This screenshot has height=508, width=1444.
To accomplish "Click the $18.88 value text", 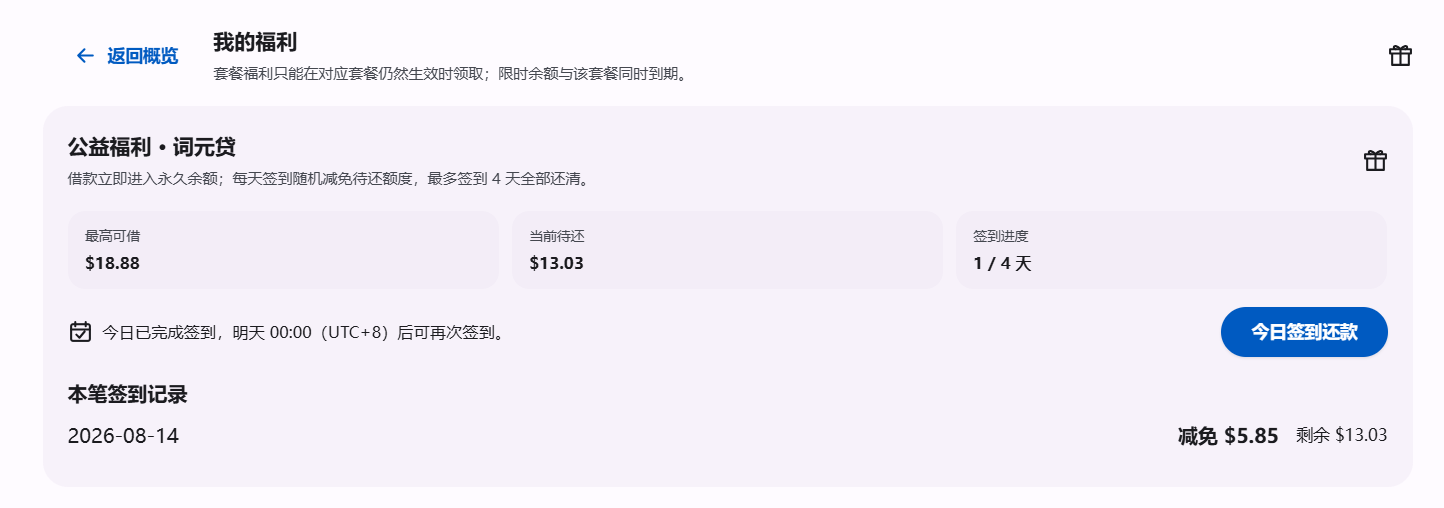I will [x=112, y=264].
